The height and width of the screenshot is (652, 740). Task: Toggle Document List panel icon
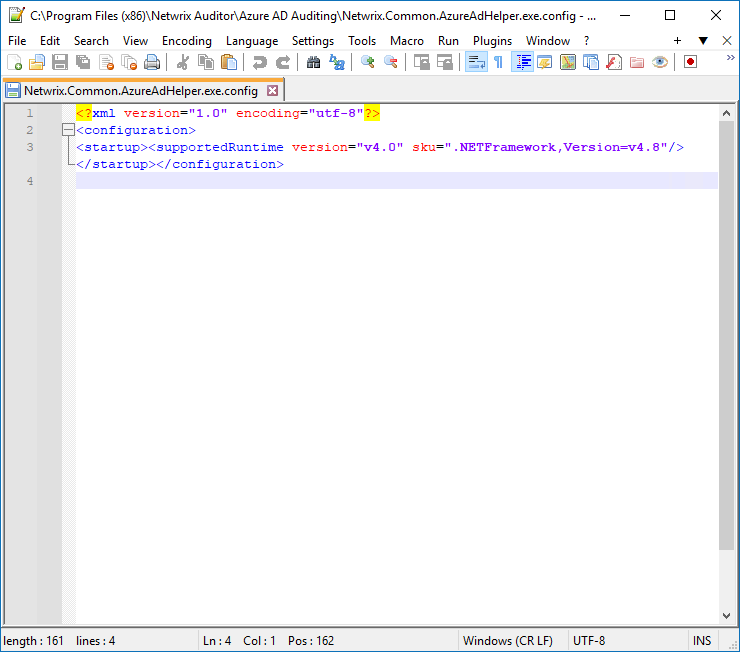(x=591, y=62)
